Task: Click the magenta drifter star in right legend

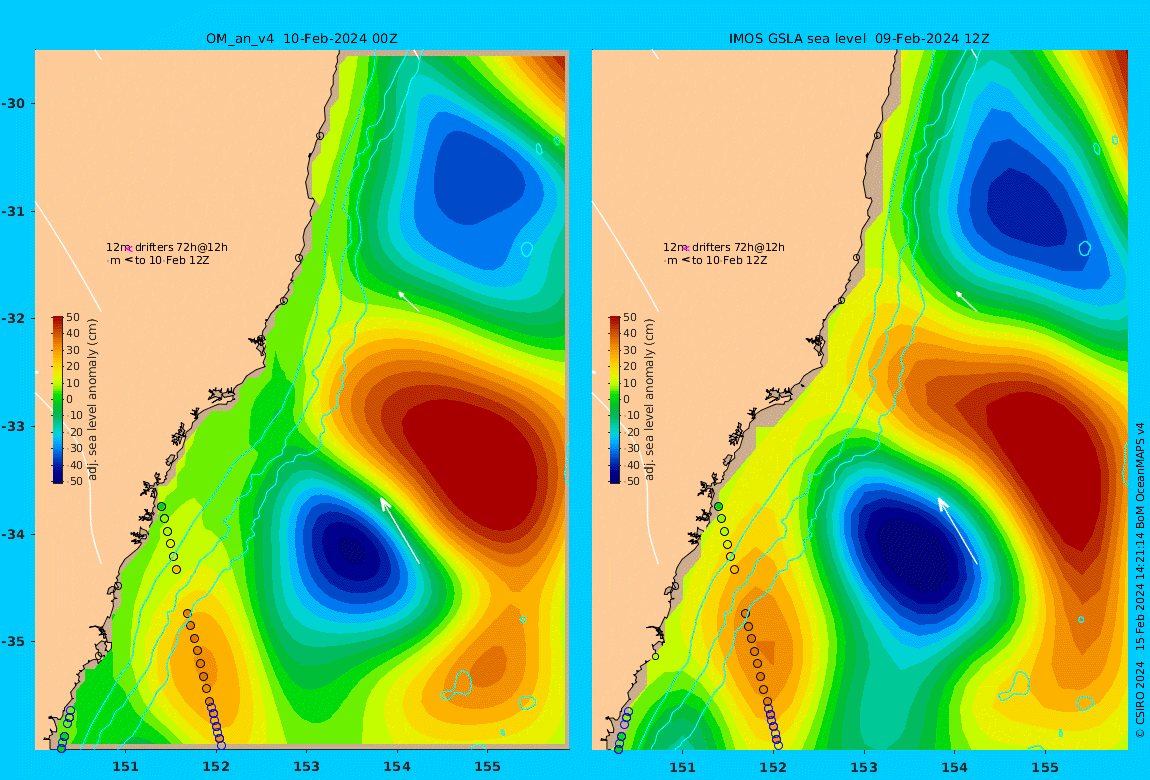Action: click(685, 249)
